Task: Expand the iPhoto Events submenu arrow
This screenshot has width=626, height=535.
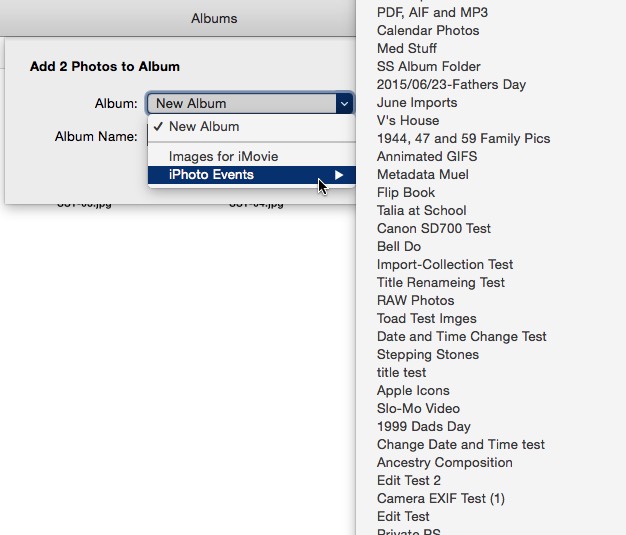Action: (339, 175)
